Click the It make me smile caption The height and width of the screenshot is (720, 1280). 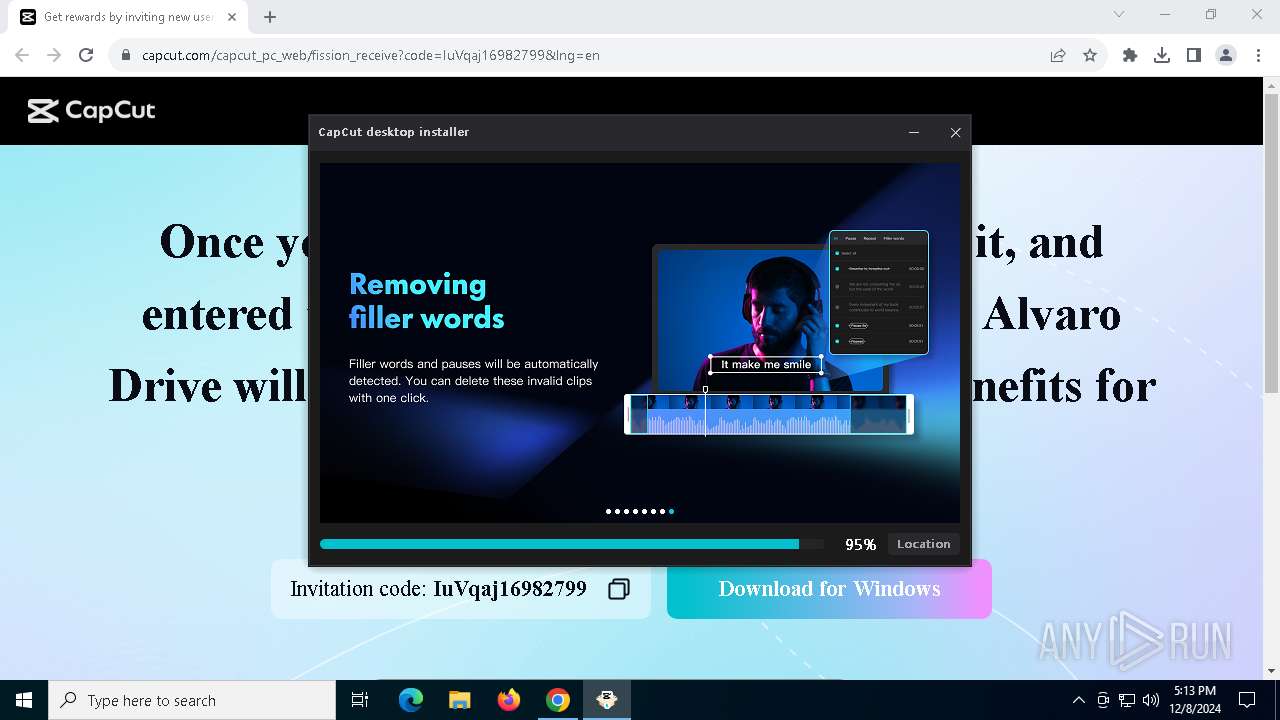coord(766,365)
